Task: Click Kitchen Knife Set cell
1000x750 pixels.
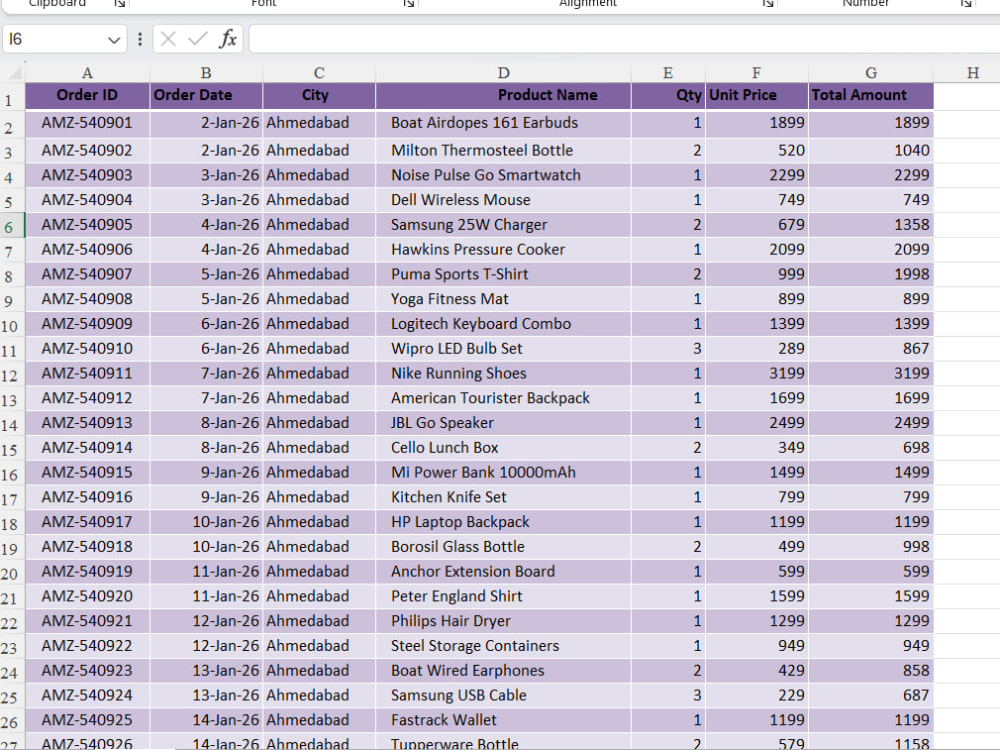Action: pos(503,497)
